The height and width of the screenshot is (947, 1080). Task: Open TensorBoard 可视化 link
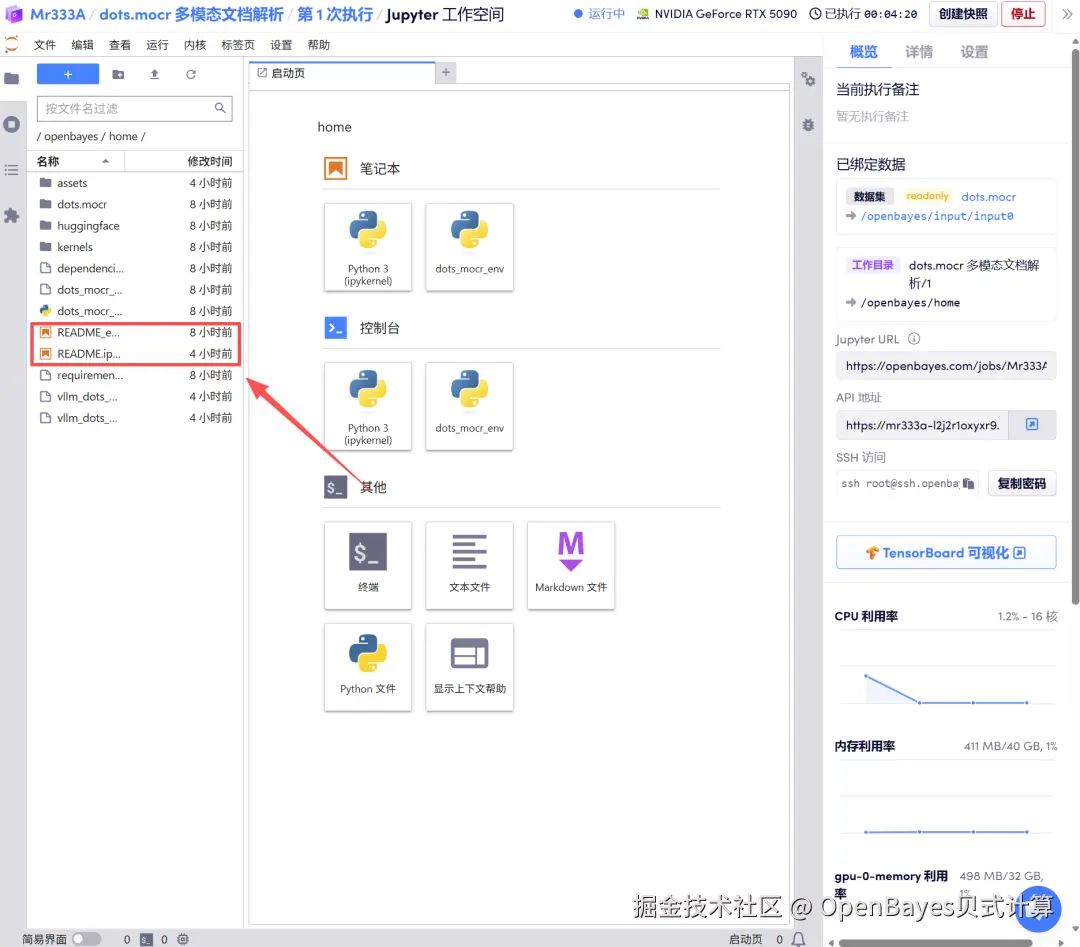946,552
